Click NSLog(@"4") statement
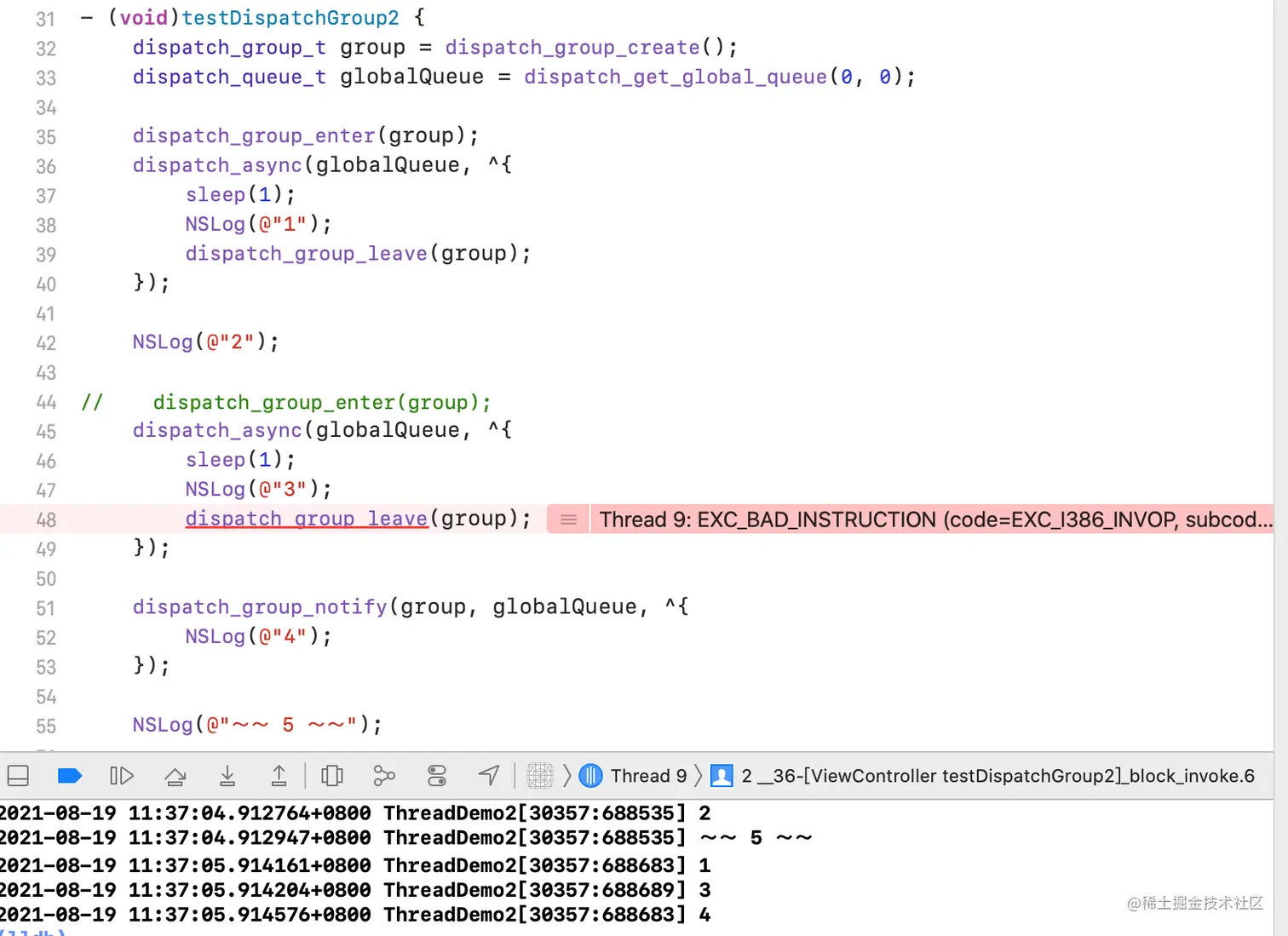This screenshot has height=936, width=1288. (x=258, y=636)
